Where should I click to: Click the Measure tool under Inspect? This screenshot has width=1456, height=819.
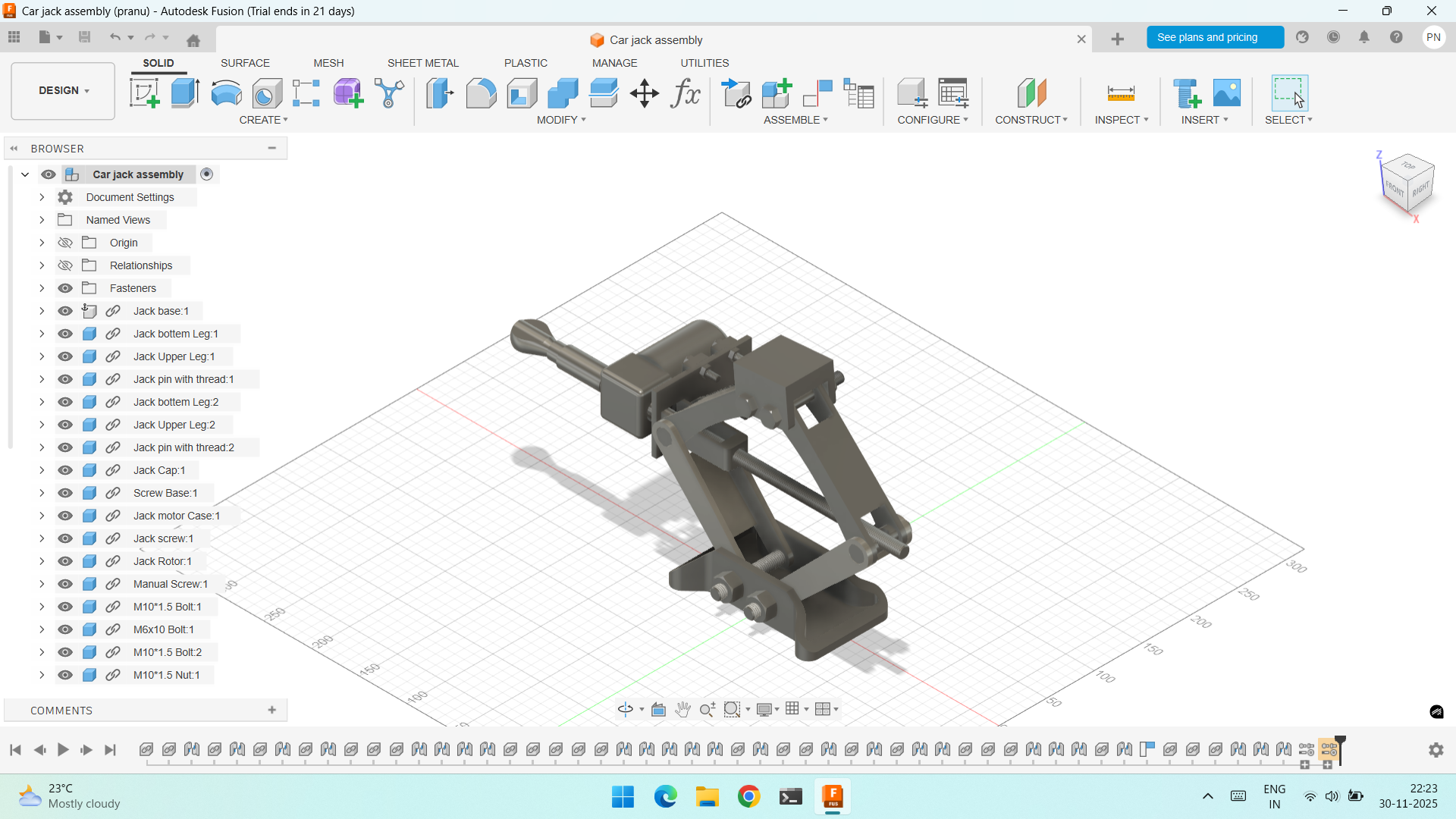click(1121, 93)
